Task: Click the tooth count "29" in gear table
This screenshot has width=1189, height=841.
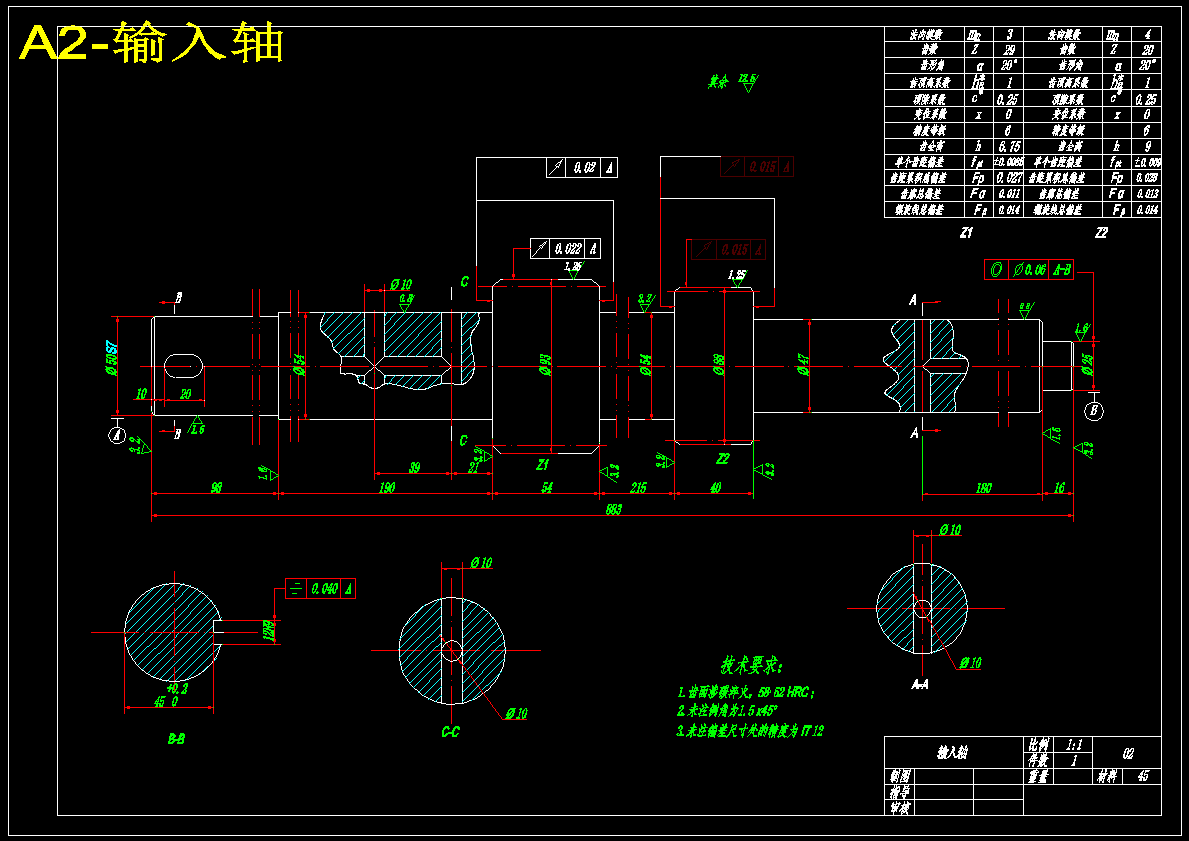Action: point(1008,50)
